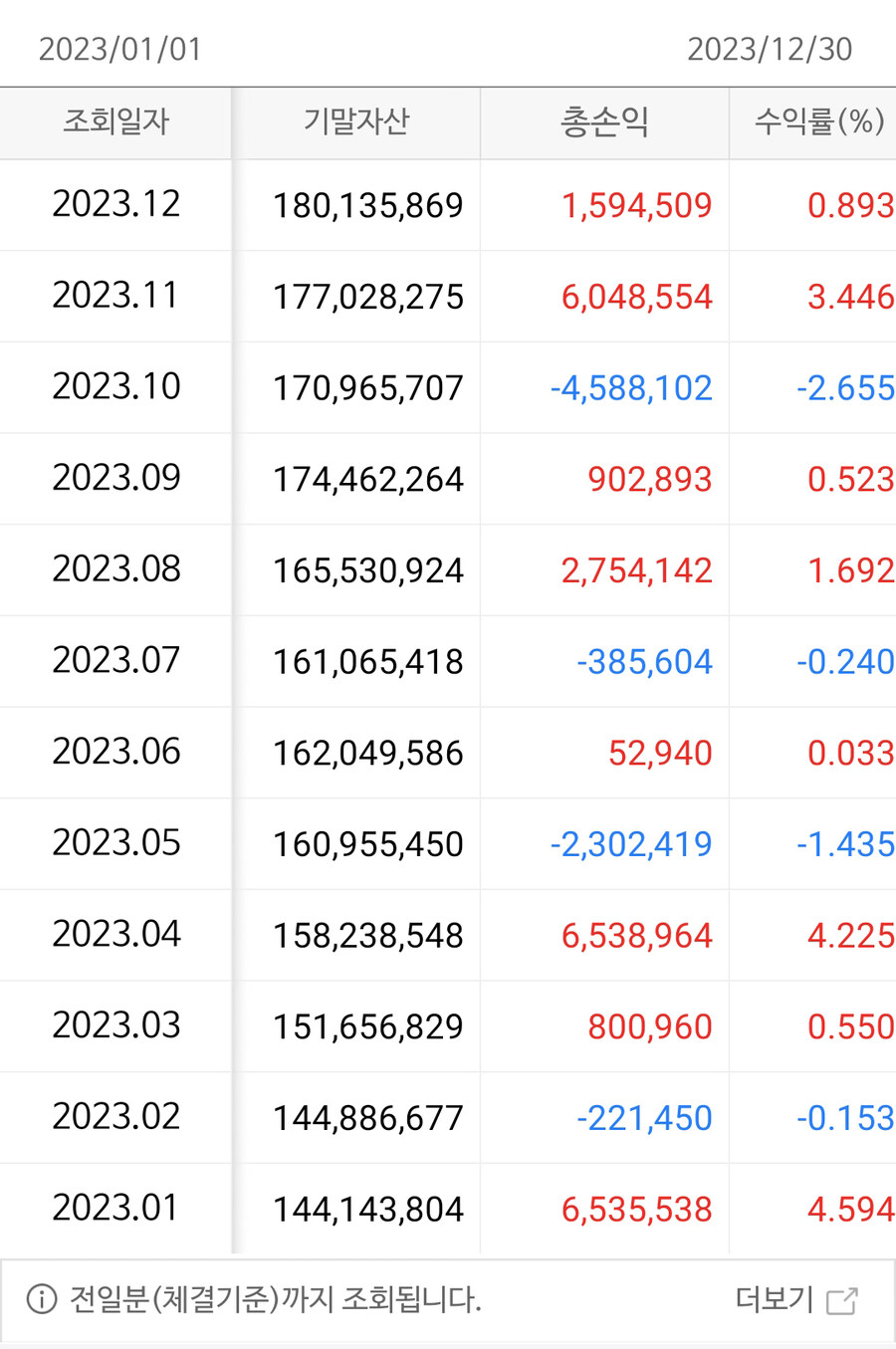Select the 2023.12 row
The width and height of the screenshot is (896, 1349).
116,204
